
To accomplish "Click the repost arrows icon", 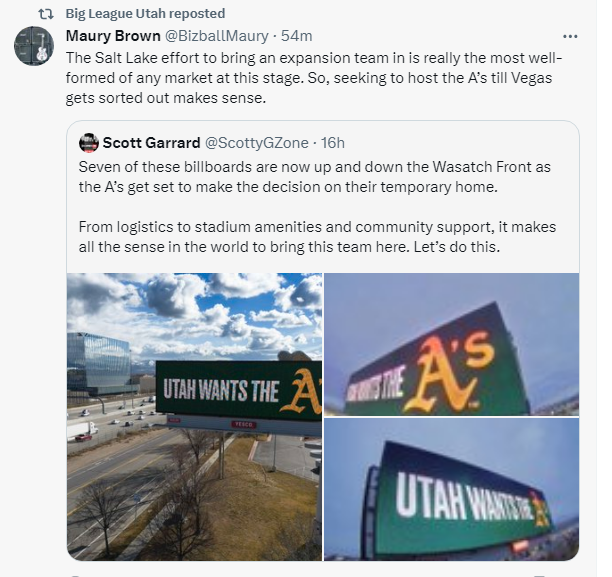I will [x=44, y=14].
